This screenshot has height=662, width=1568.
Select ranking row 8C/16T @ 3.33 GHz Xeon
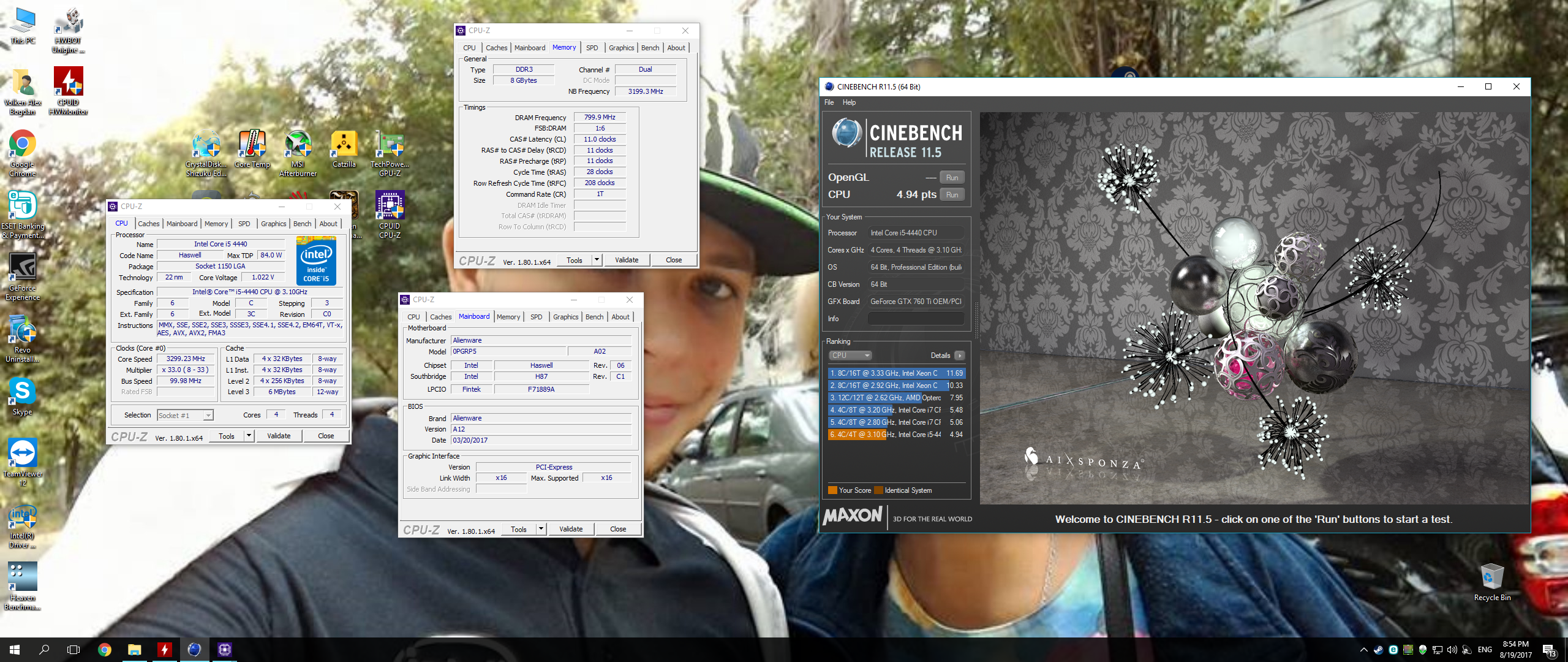tap(897, 373)
